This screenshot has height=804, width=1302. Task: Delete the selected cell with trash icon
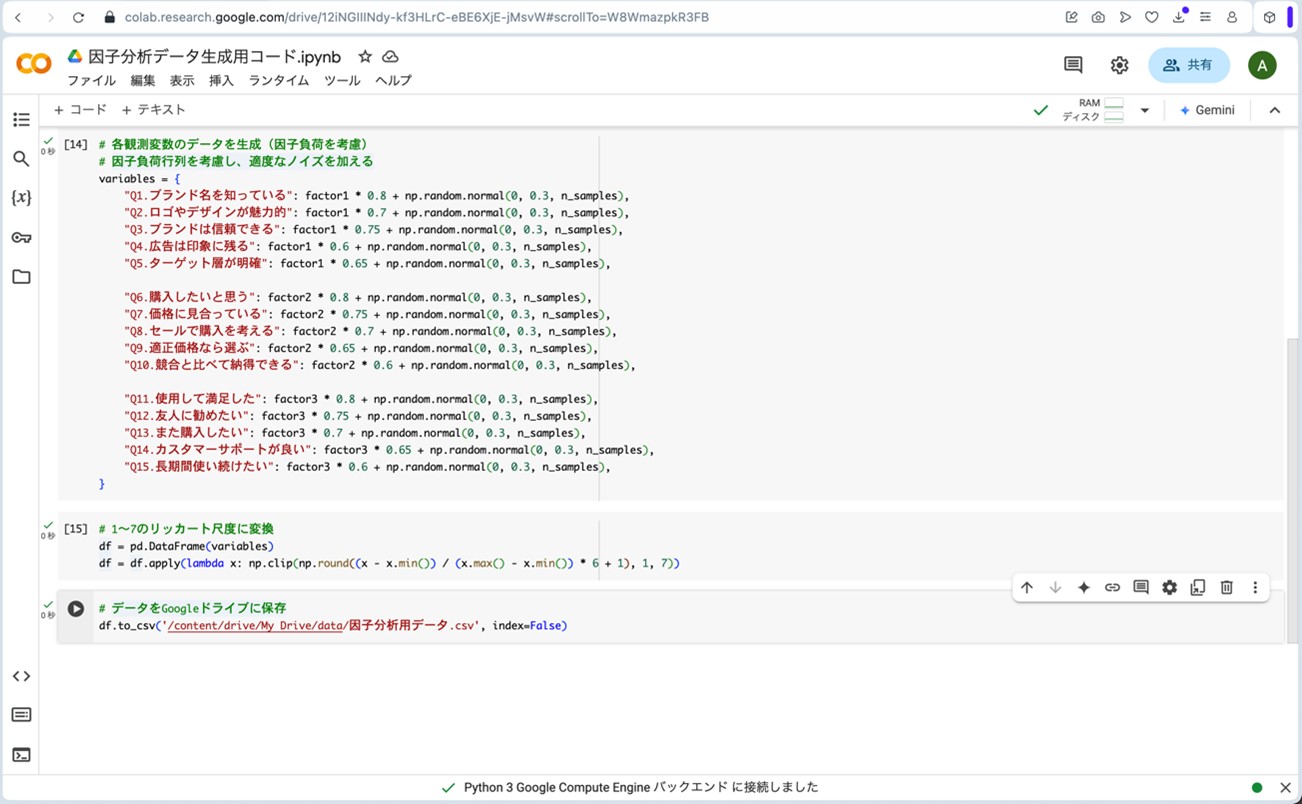[1227, 588]
